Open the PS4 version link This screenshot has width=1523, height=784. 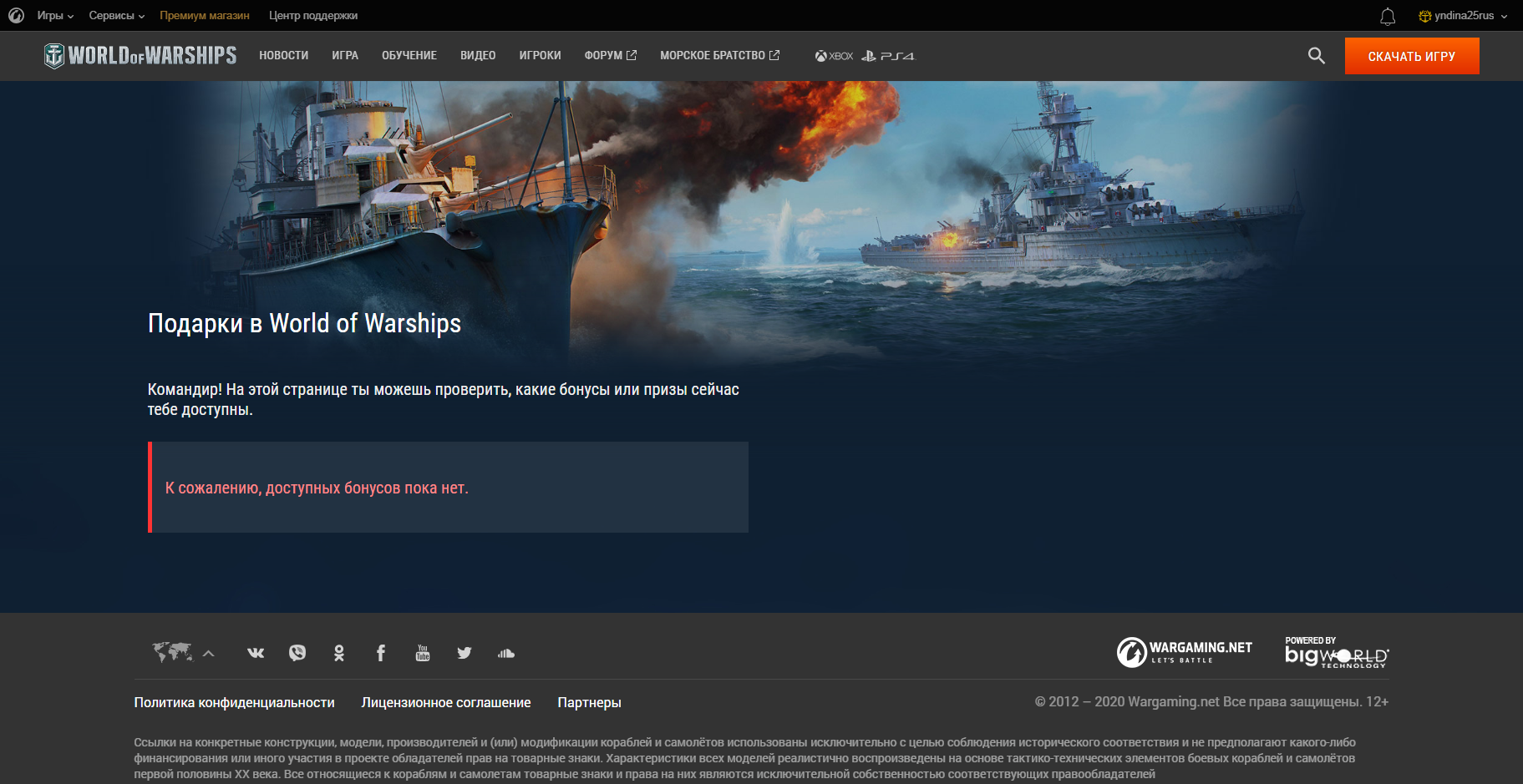(x=889, y=56)
